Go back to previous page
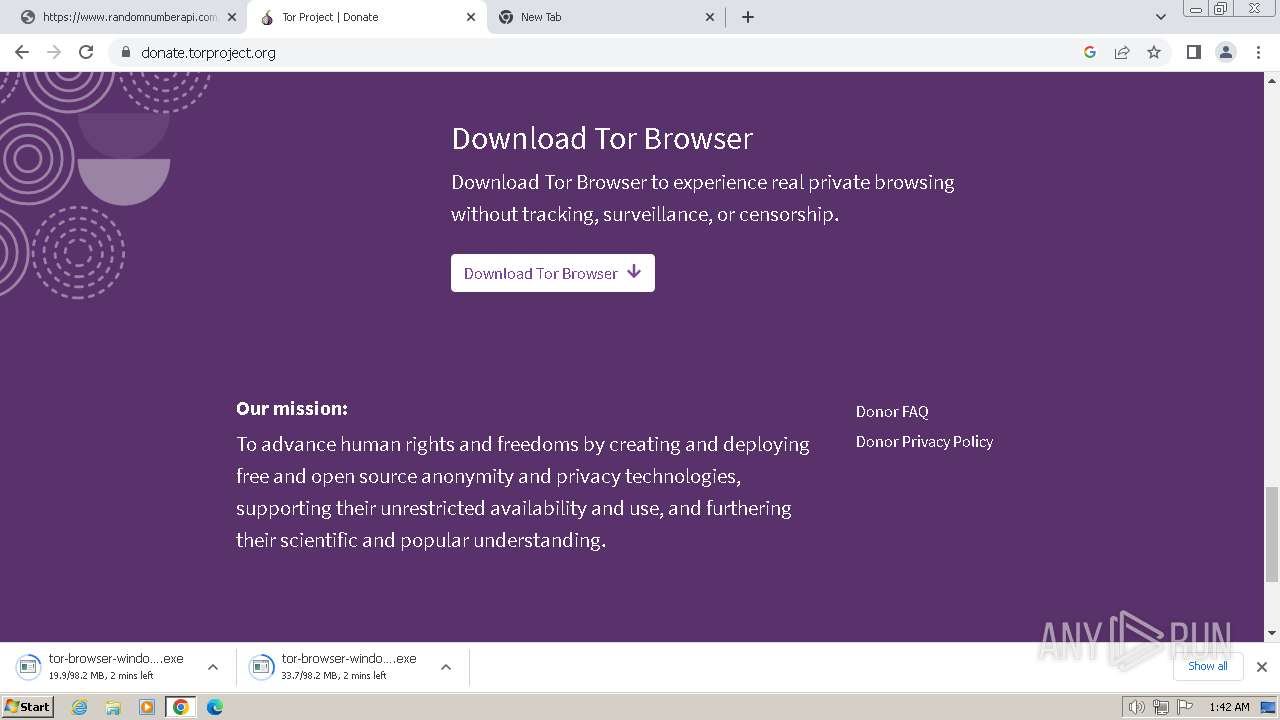Screen dimensions: 1280x720 pos(22,52)
